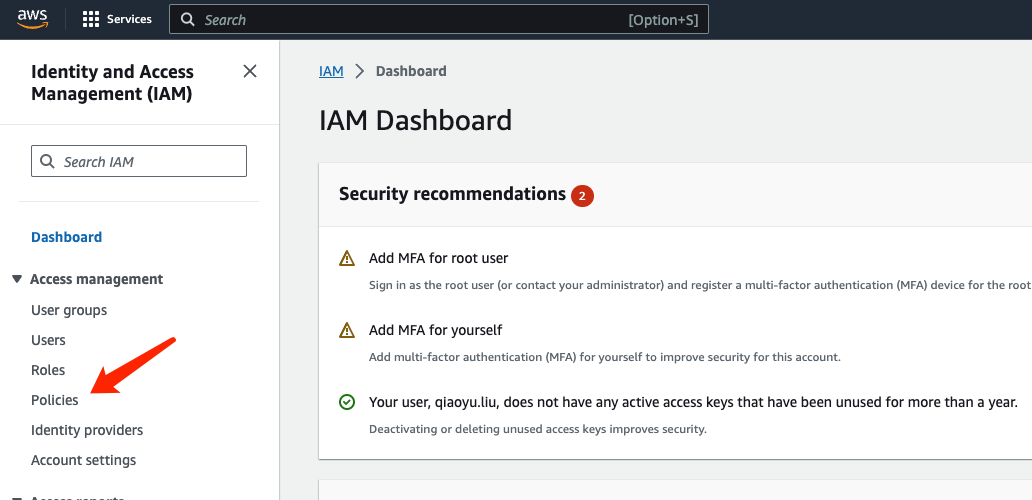Click the unused access keys message for qiaoyu.liu
1032x500 pixels.
[693, 402]
